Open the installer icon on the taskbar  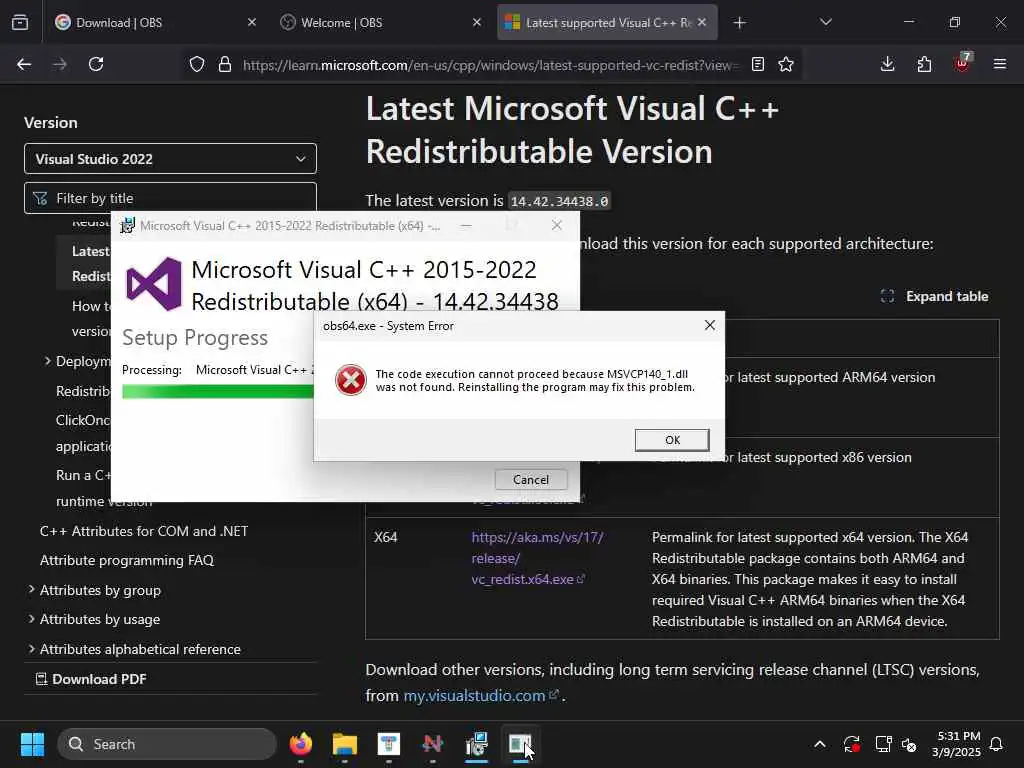(x=477, y=744)
